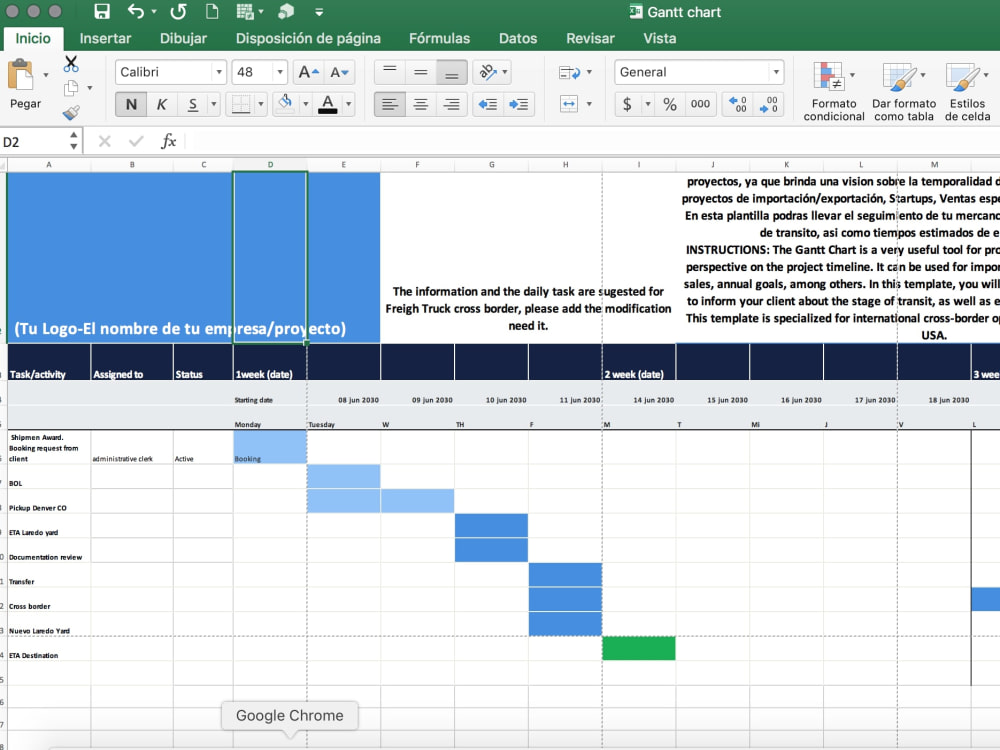
Task: Toggle align text left
Action: (390, 104)
